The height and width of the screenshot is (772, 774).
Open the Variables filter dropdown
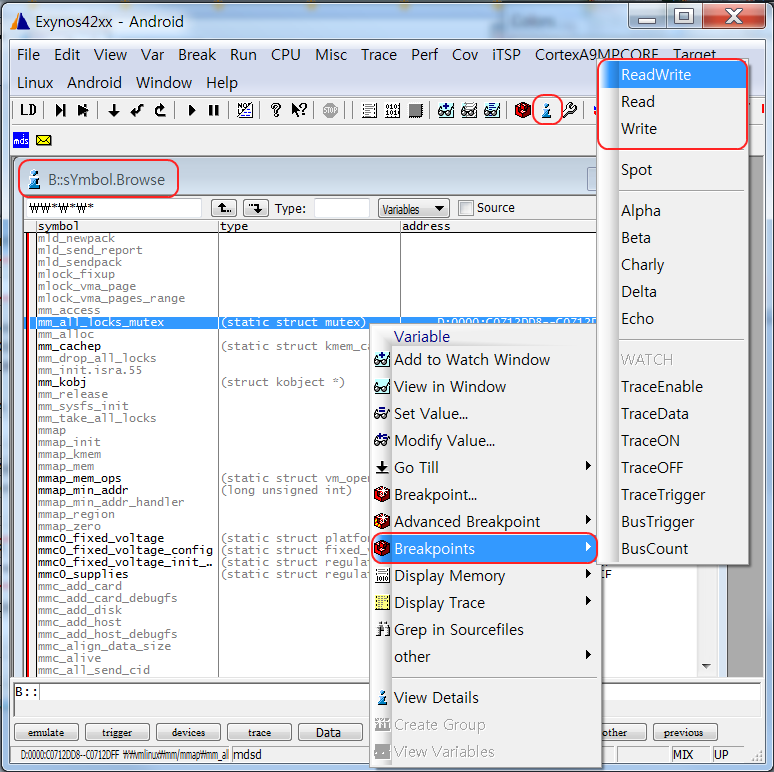[x=413, y=208]
